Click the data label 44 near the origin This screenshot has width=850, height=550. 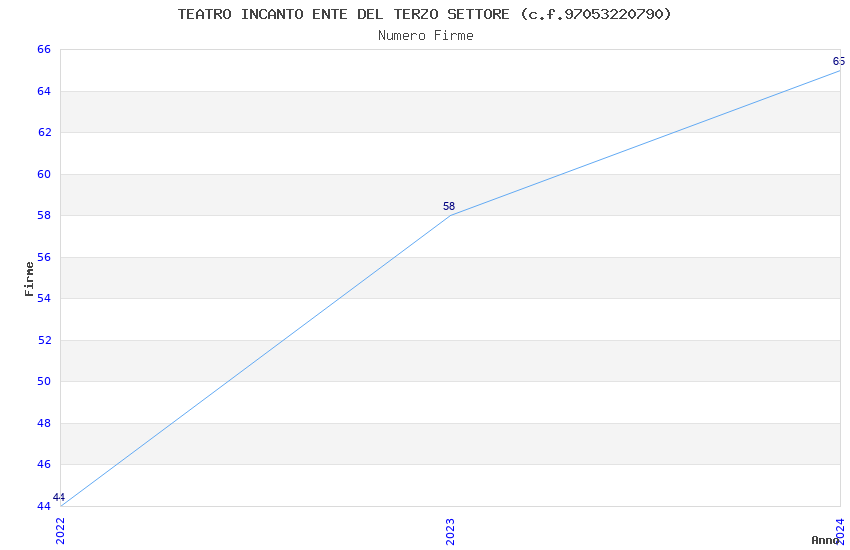(x=59, y=497)
